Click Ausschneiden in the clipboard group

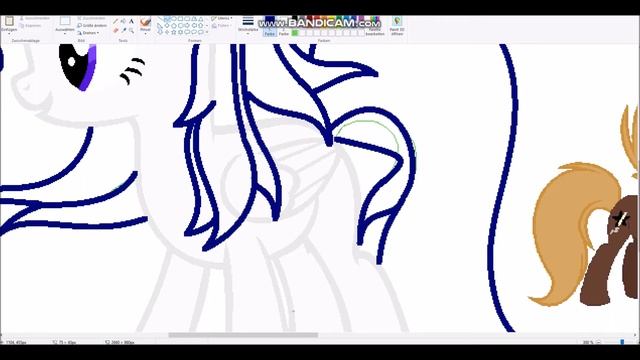(x=35, y=18)
